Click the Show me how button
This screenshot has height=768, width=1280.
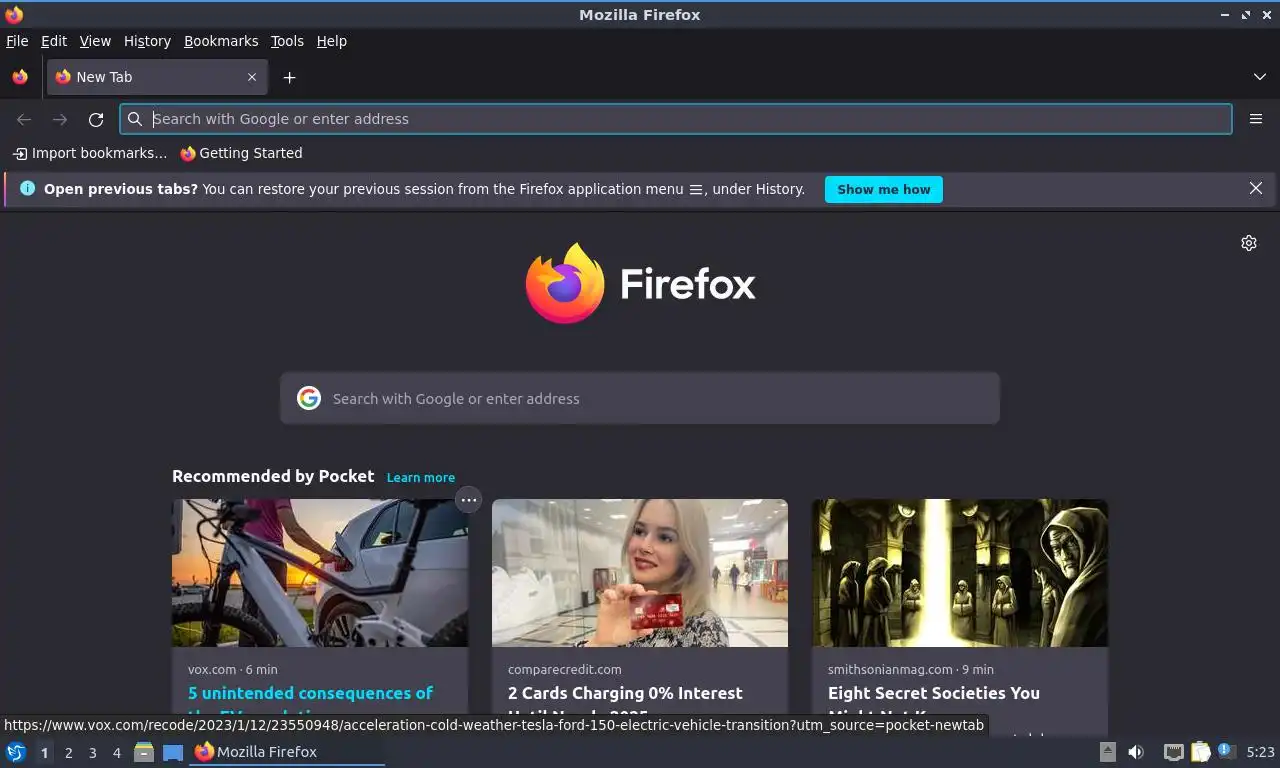click(884, 189)
